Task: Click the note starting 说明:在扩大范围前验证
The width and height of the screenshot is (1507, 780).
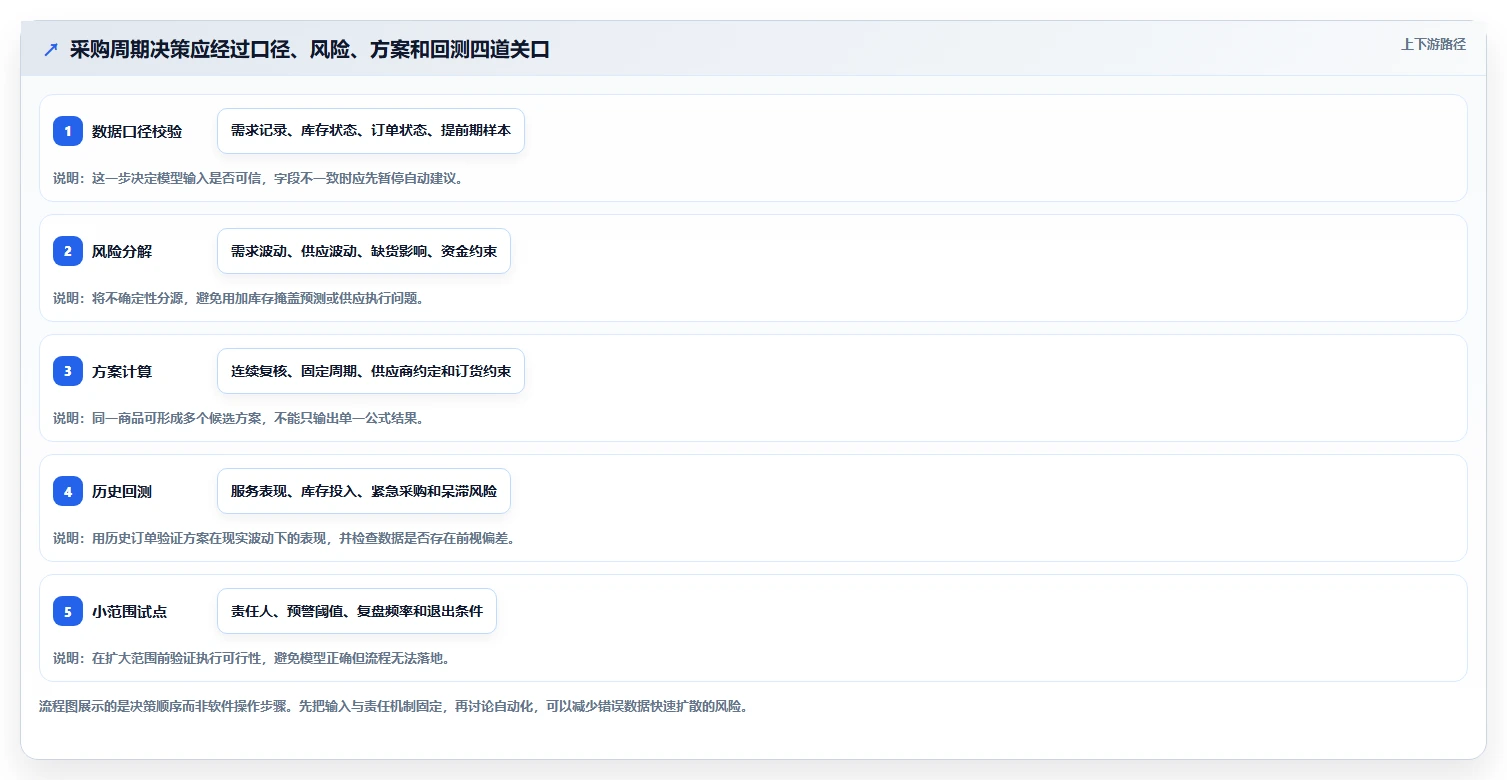Action: tap(252, 658)
